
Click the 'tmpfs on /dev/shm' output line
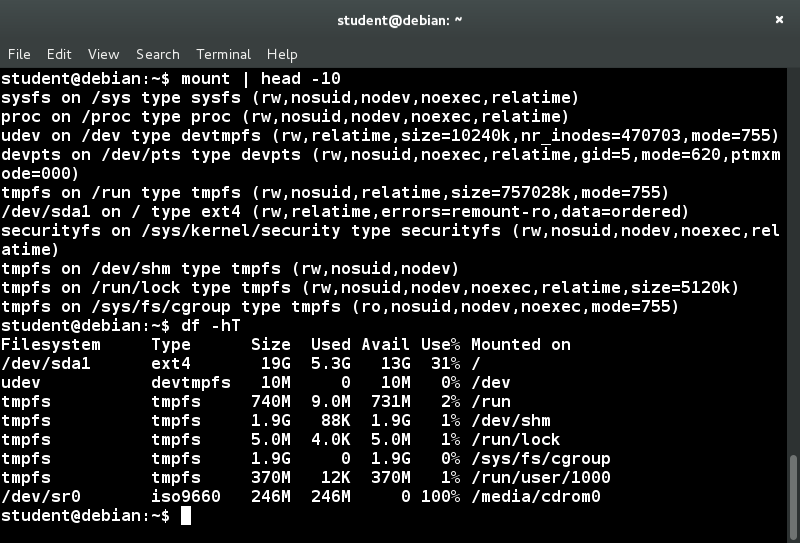(x=230, y=268)
